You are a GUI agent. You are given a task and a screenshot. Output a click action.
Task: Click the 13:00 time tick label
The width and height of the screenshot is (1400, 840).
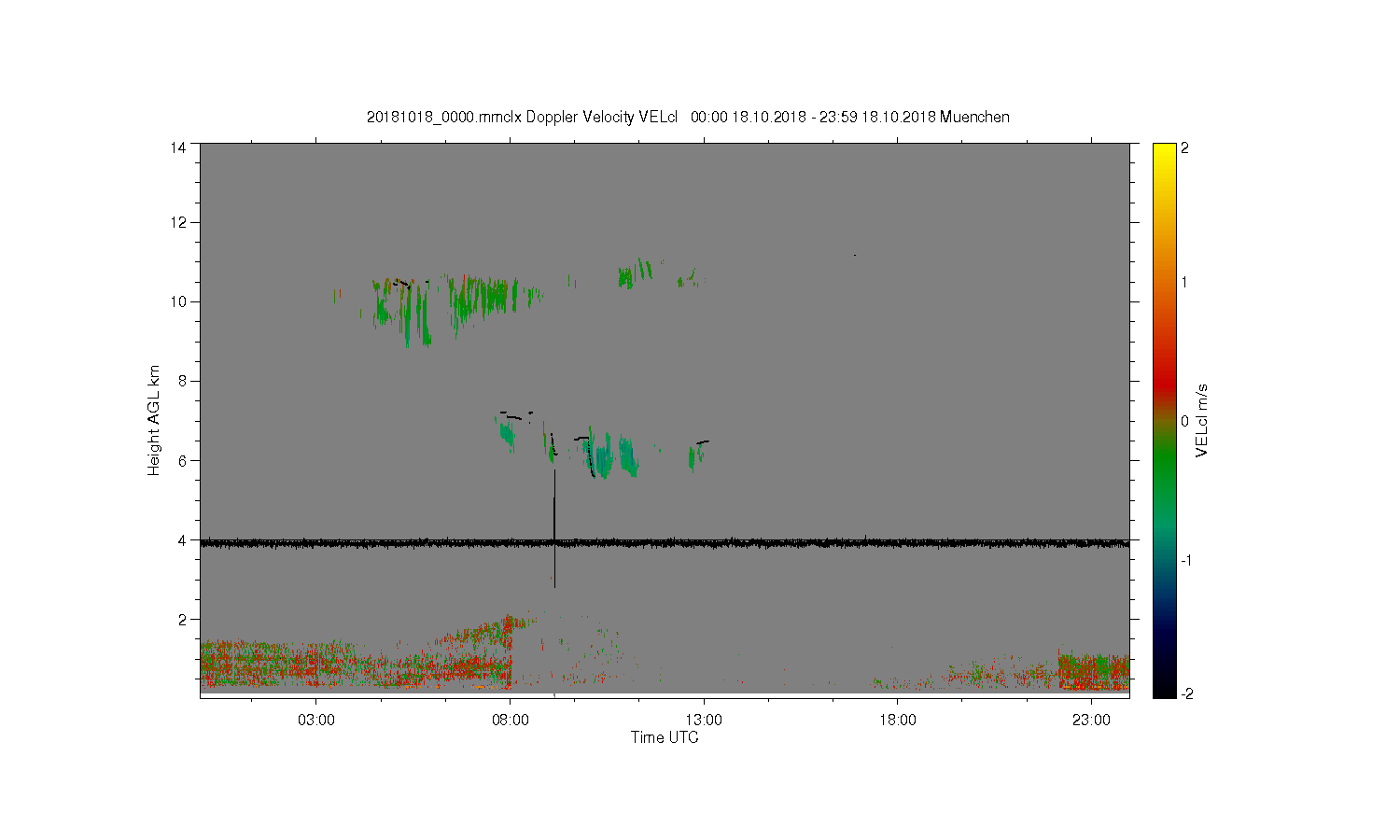click(704, 721)
